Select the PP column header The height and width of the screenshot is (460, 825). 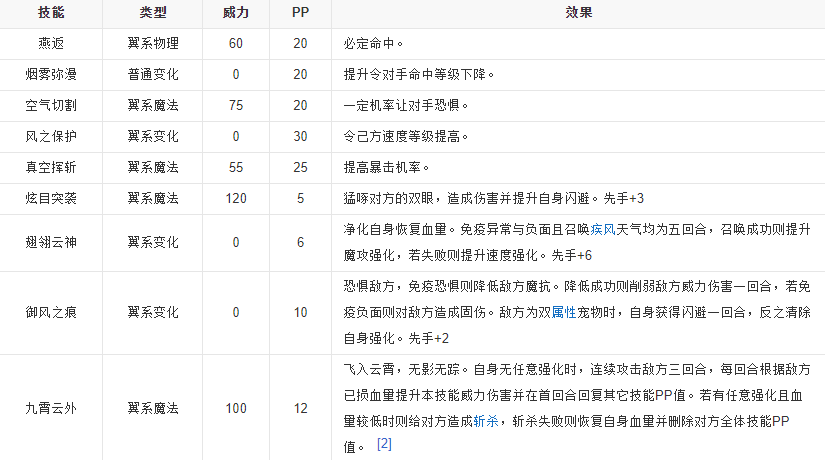[300, 13]
